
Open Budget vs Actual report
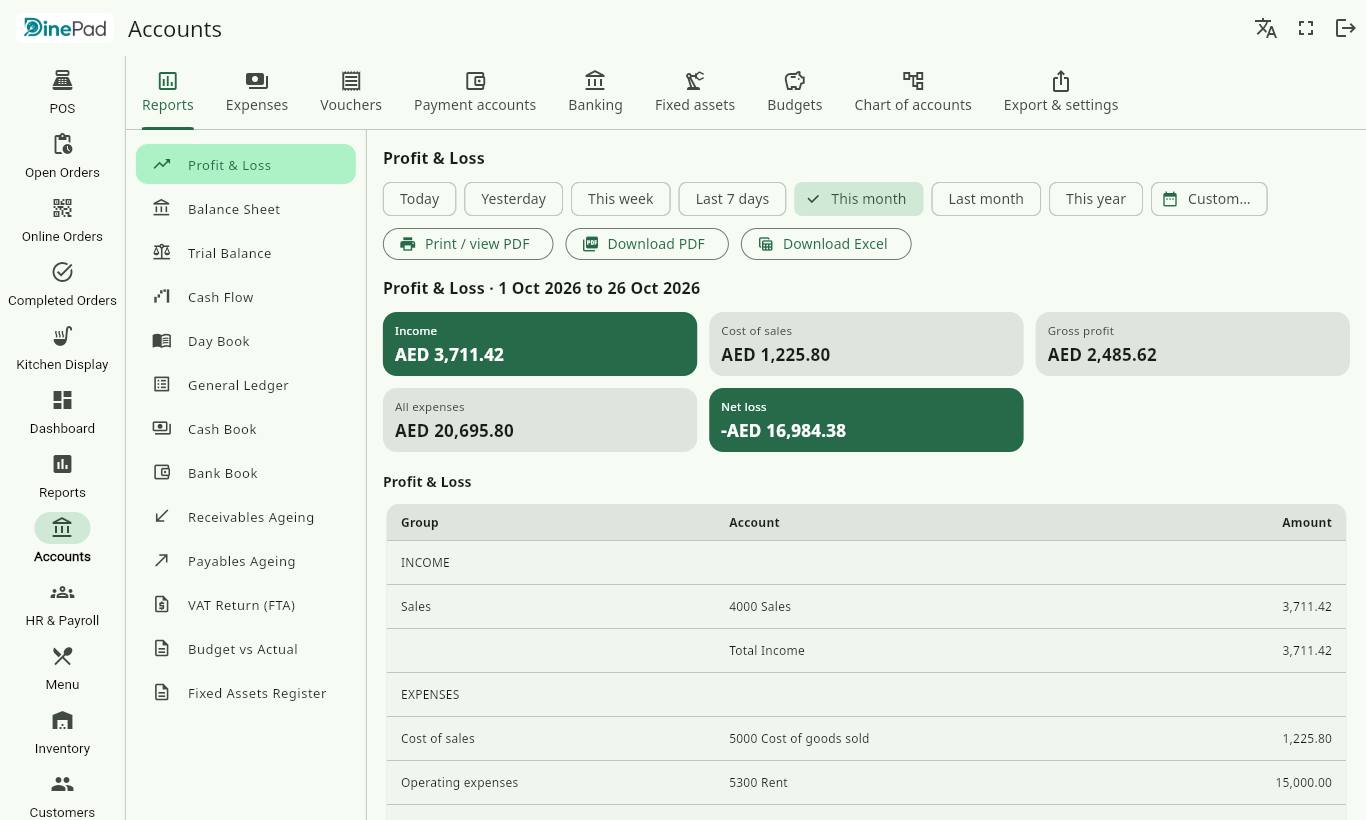(x=246, y=649)
